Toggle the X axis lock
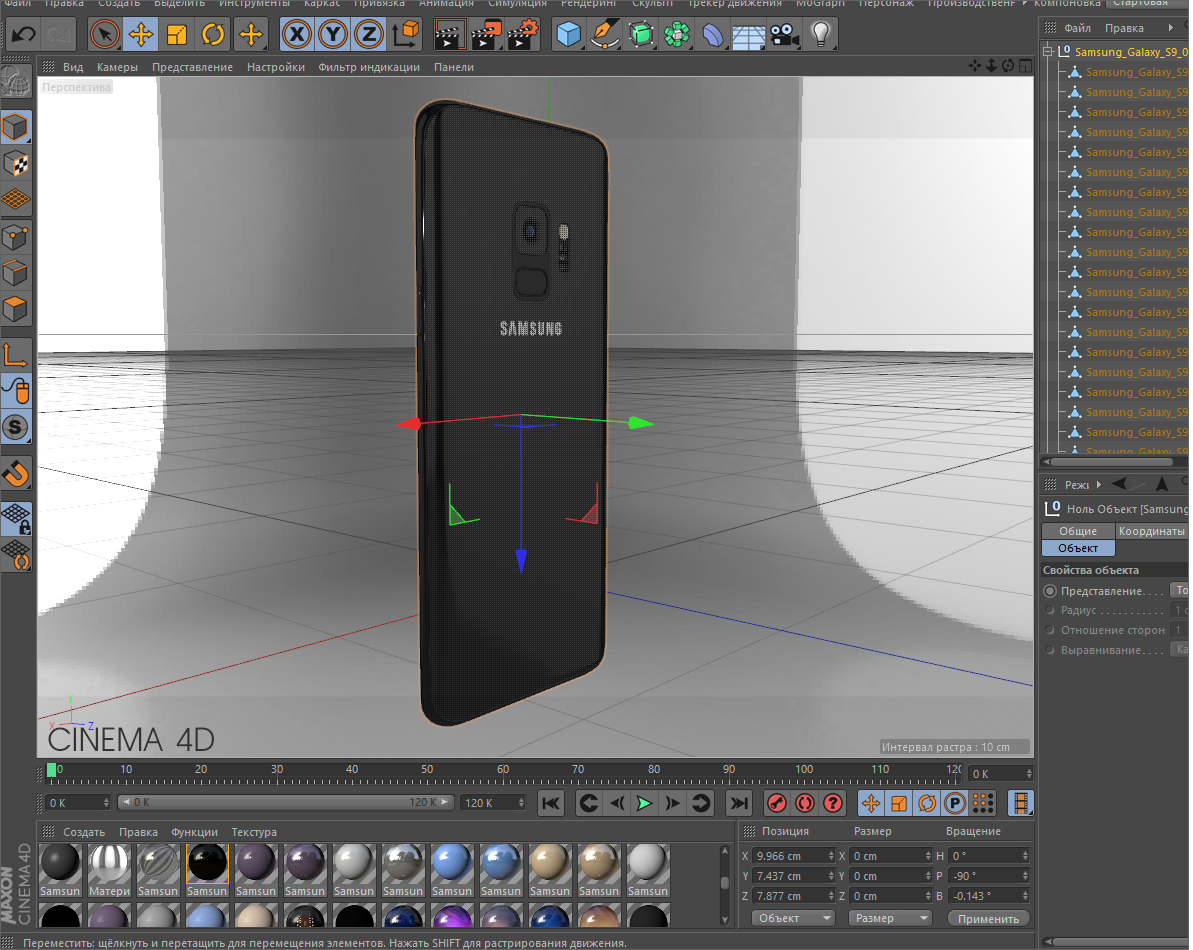This screenshot has width=1193, height=950. [x=297, y=35]
